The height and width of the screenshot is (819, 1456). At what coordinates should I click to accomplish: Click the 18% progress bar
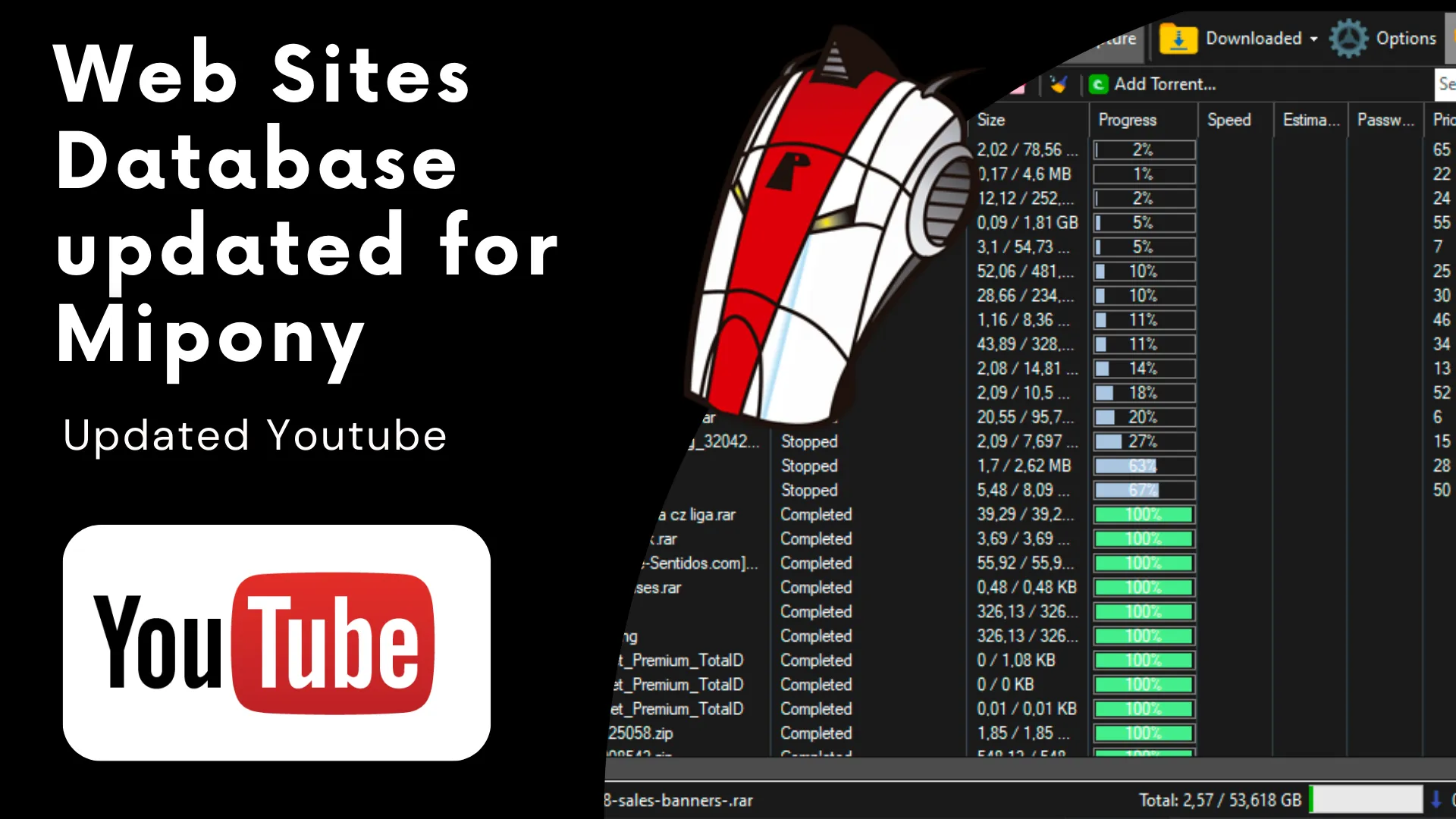point(1144,393)
